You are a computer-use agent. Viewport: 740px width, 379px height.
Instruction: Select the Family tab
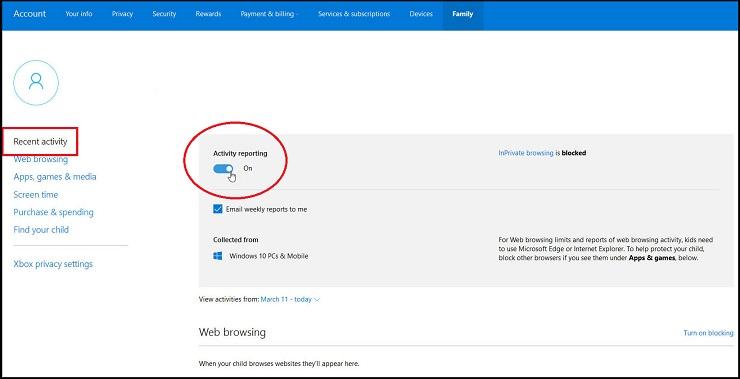(462, 14)
